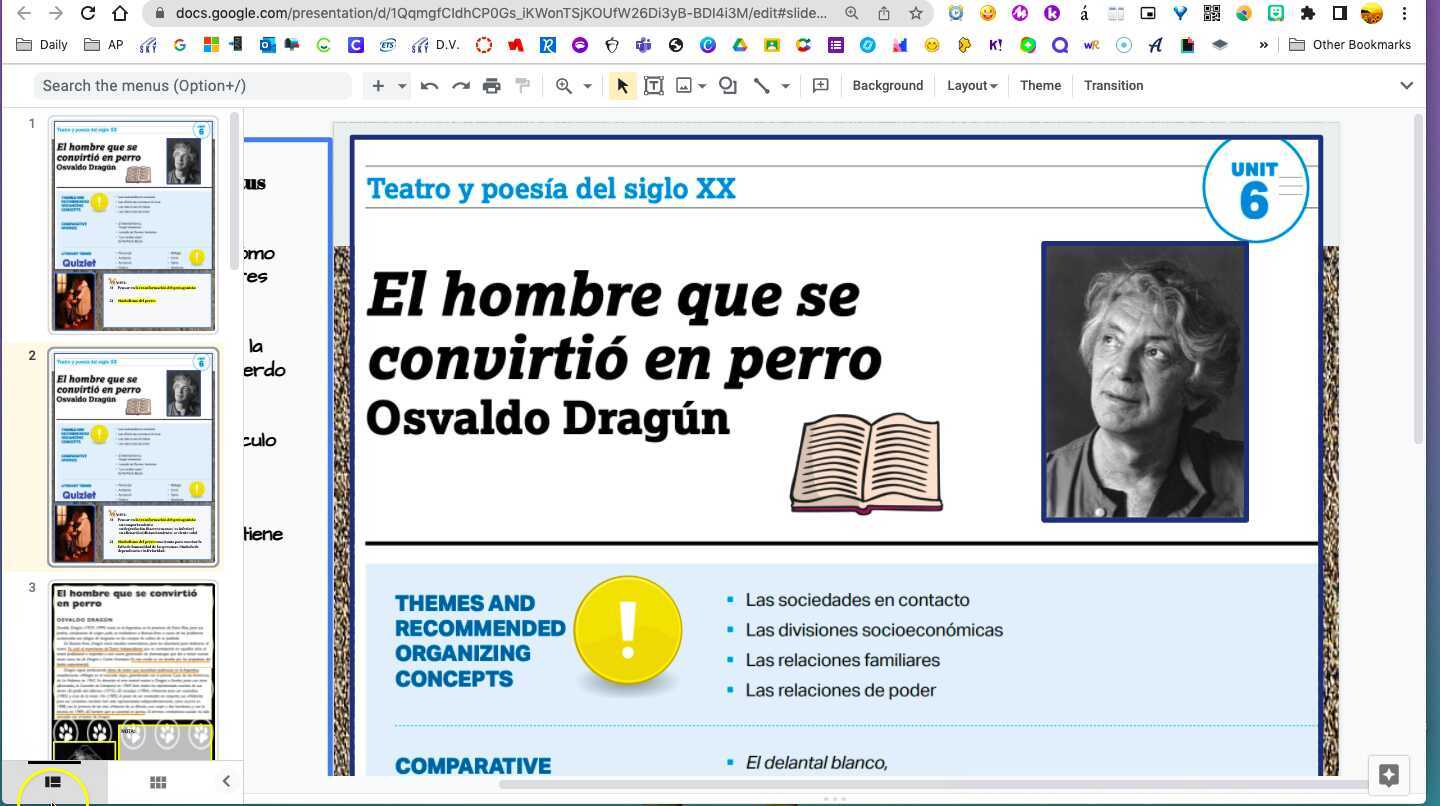Redo the last action
The height and width of the screenshot is (806, 1440).
460,85
